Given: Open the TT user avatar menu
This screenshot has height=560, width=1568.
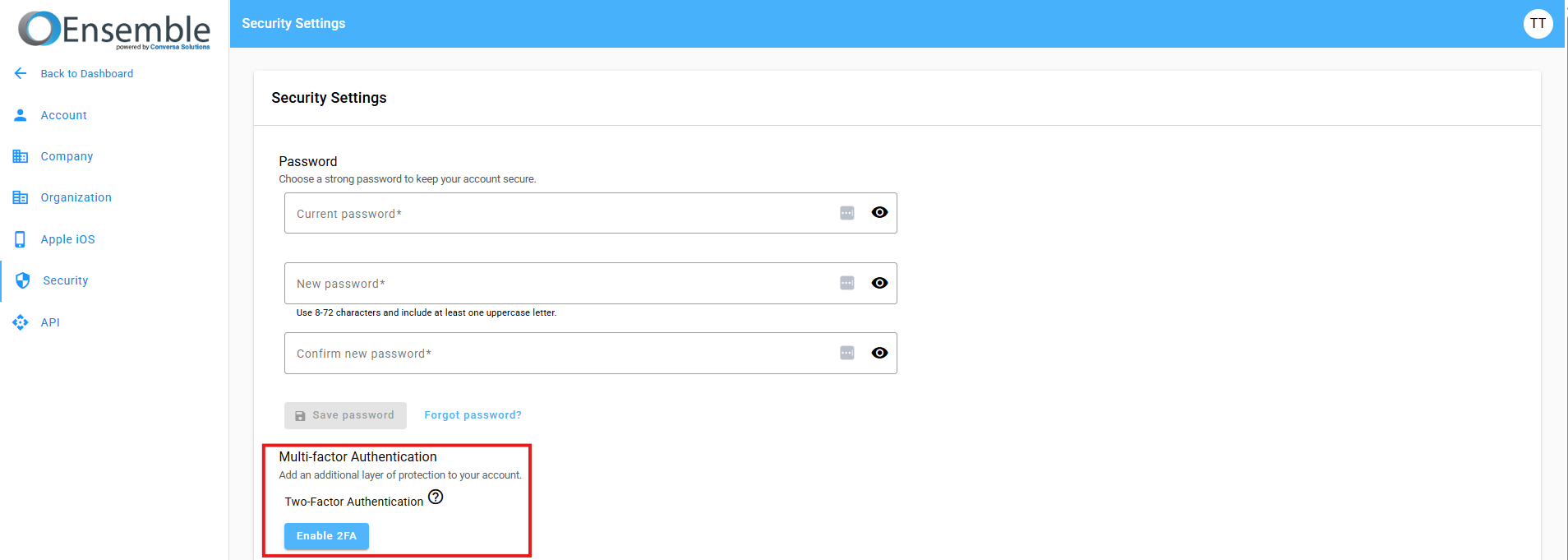Looking at the screenshot, I should [1538, 24].
